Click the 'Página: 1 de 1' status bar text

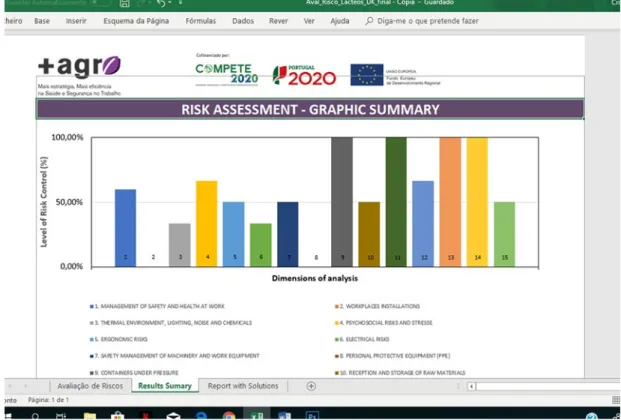(x=49, y=400)
